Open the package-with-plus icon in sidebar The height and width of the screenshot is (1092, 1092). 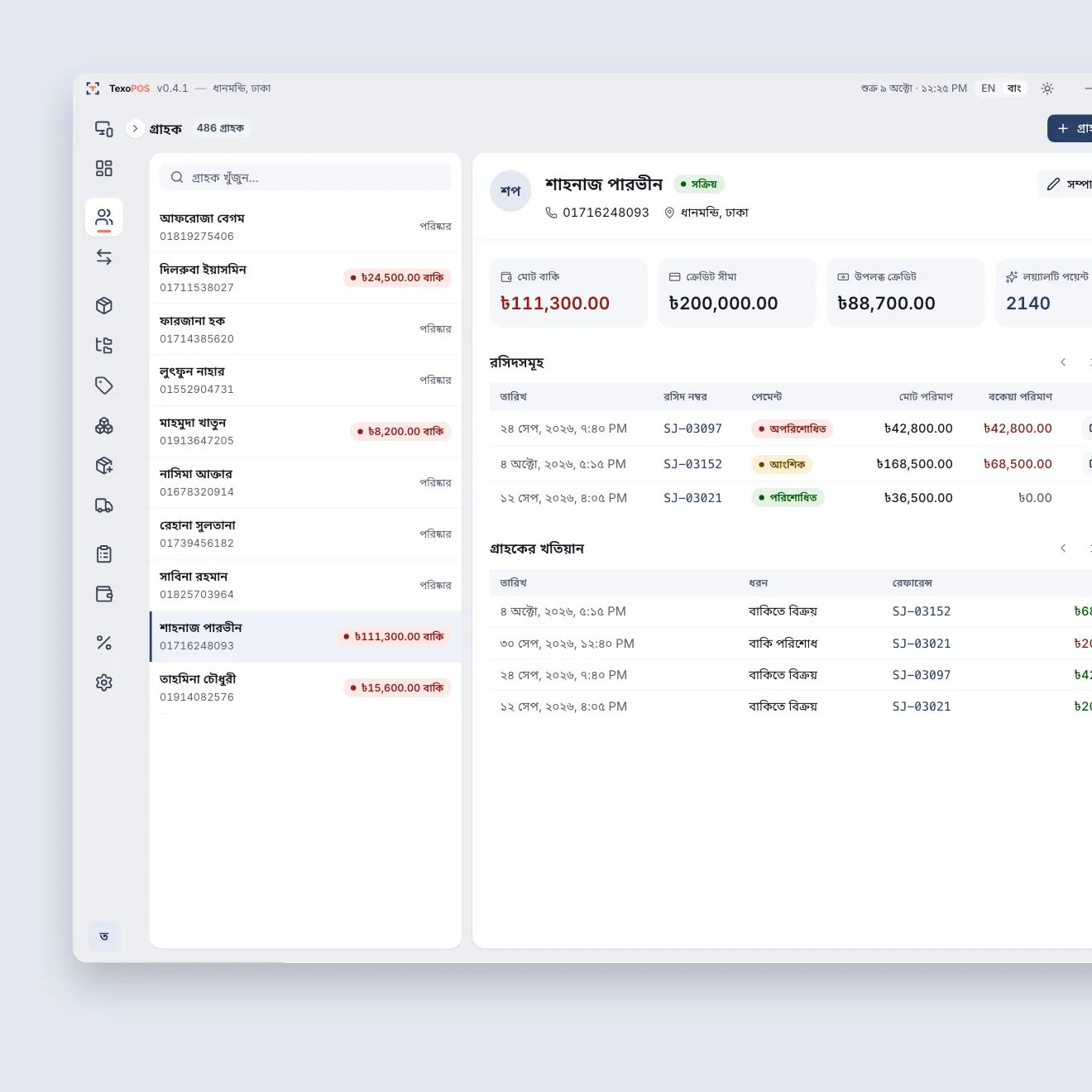[x=104, y=465]
